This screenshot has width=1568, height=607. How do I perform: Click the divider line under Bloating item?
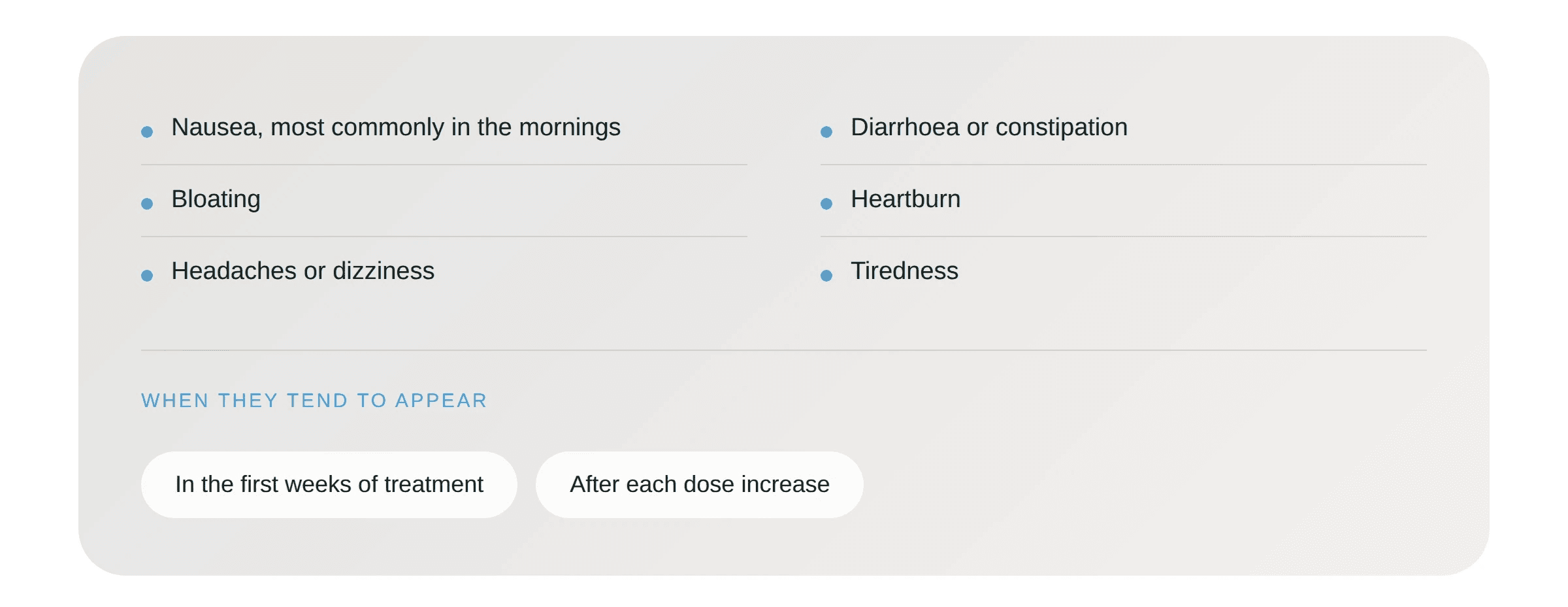pyautogui.click(x=444, y=237)
